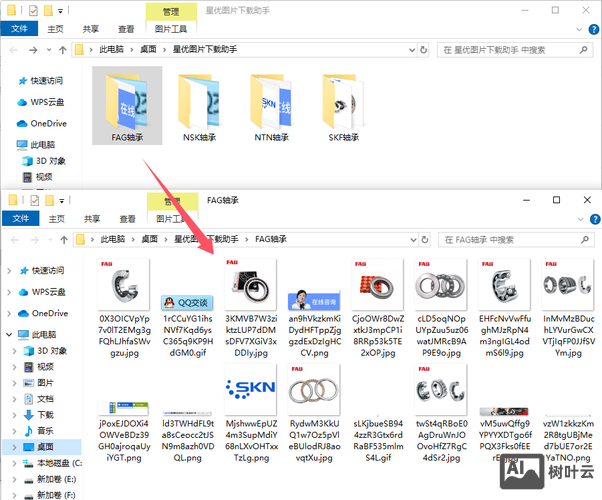This screenshot has width=602, height=500.
Task: Click 桌面 in the FAG轴承 breadcrumb path
Action: [152, 240]
